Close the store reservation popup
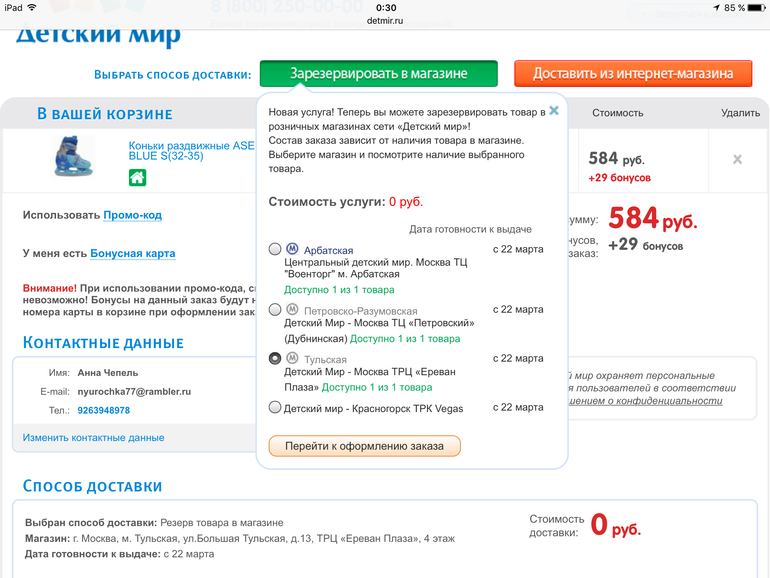The width and height of the screenshot is (770, 578). (x=553, y=110)
